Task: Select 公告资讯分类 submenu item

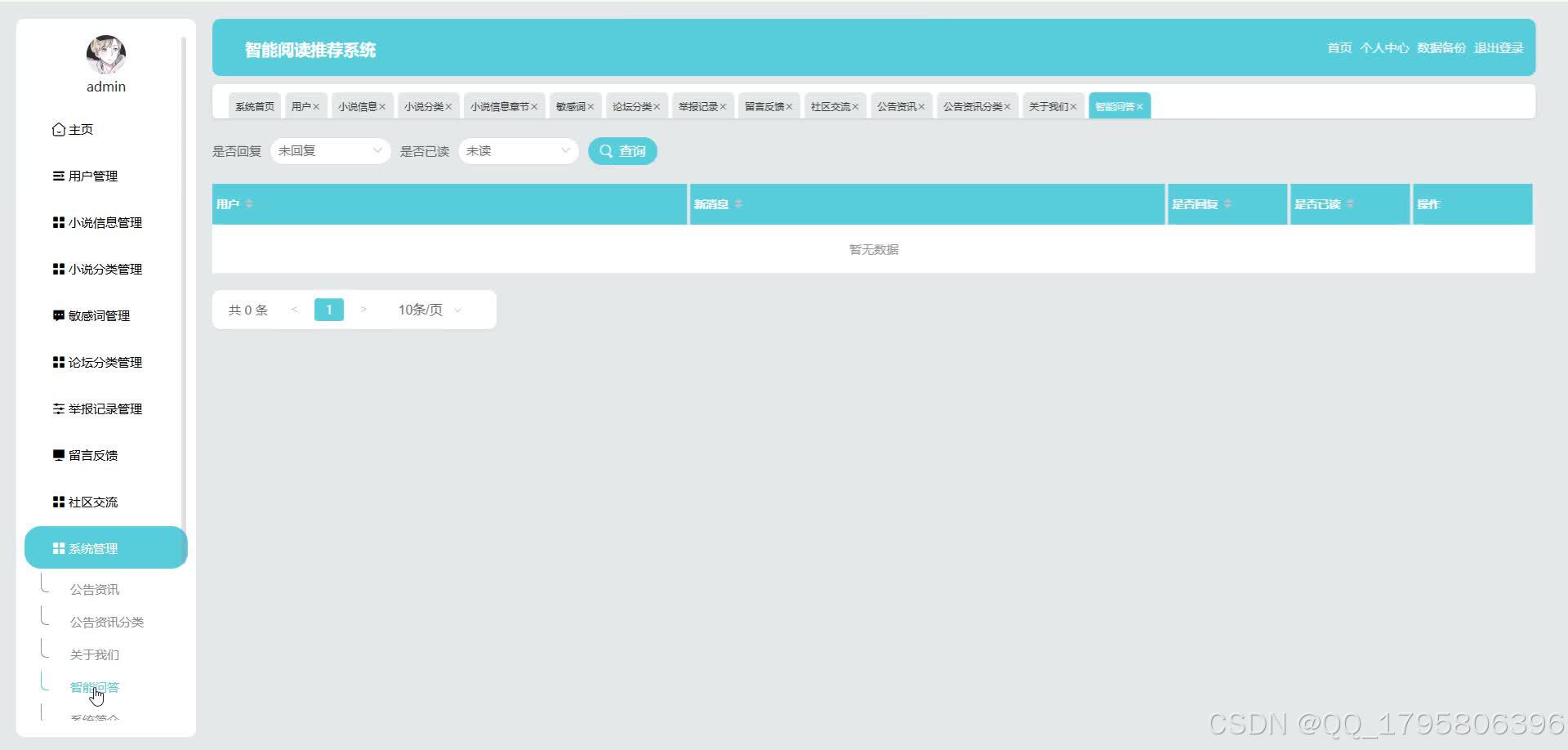Action: click(x=107, y=622)
